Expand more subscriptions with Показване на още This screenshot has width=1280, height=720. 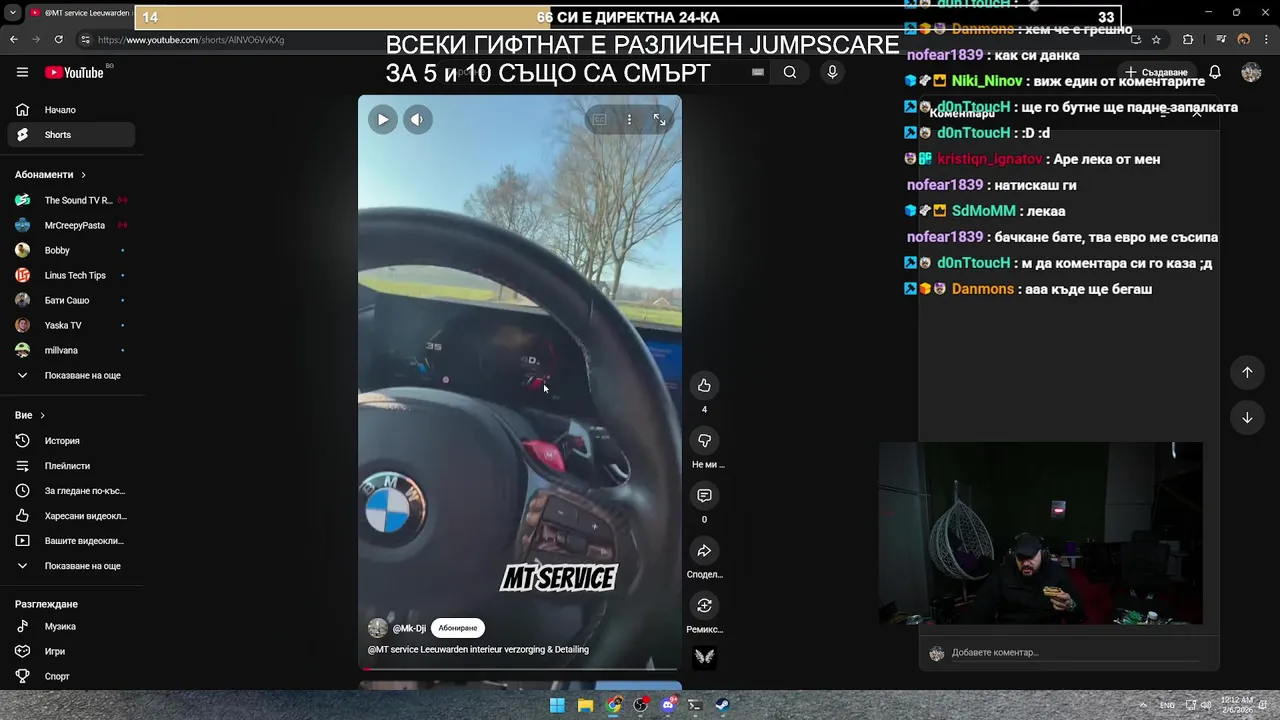[72, 375]
